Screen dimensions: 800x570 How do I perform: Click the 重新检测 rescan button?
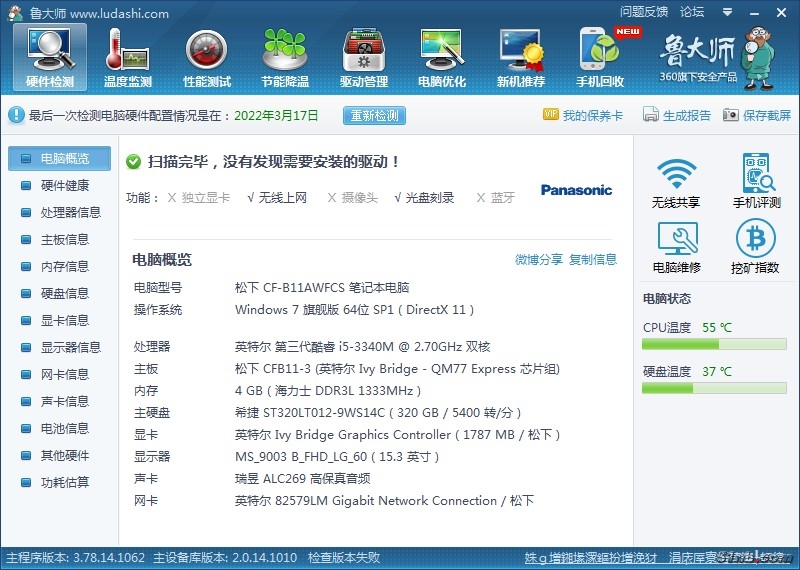(375, 115)
